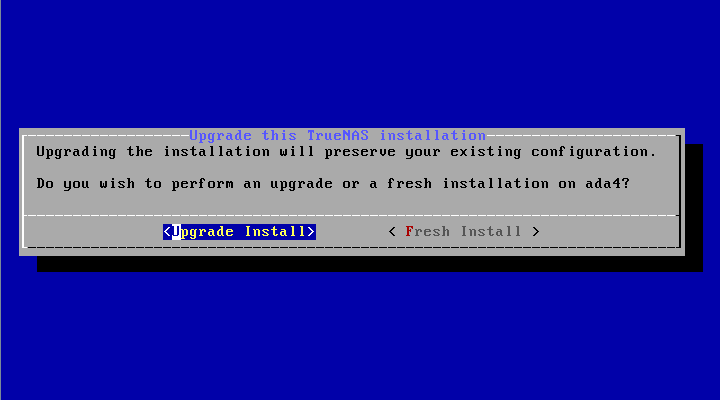Click the right angle bracket of Fresh Install
Viewport: 720px width, 400px height.
(535, 231)
